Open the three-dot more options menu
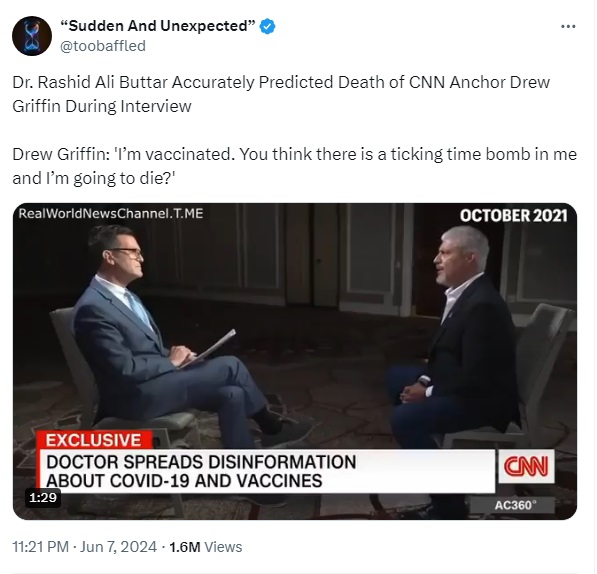Screen dimensions: 597x574 tap(568, 26)
